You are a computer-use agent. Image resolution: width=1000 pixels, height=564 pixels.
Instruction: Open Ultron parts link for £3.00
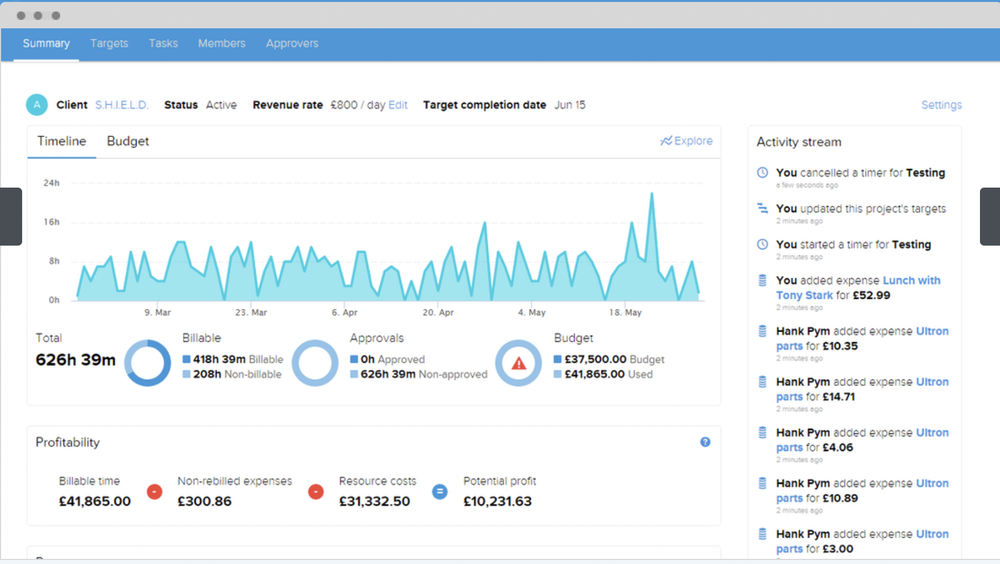pyautogui.click(x=862, y=542)
